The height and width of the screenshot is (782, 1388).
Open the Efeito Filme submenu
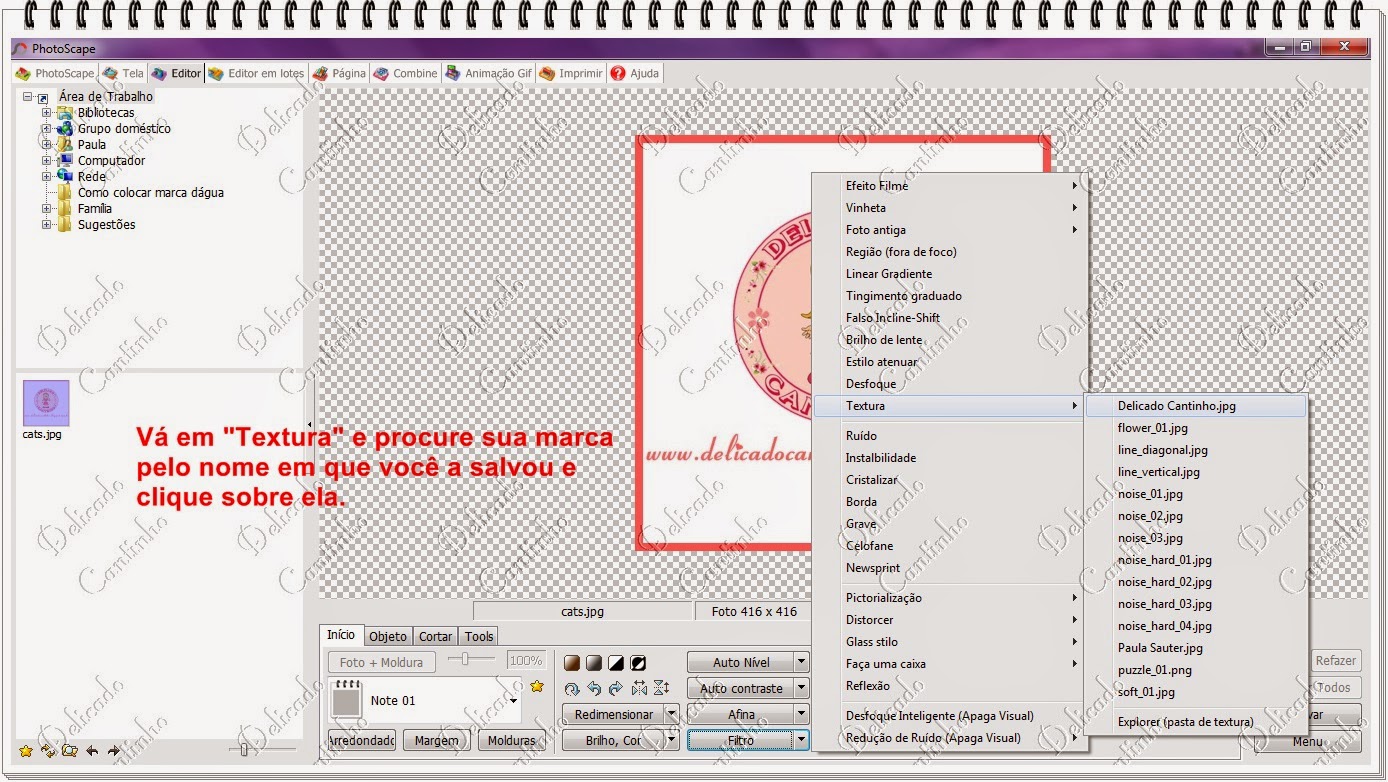(x=949, y=186)
